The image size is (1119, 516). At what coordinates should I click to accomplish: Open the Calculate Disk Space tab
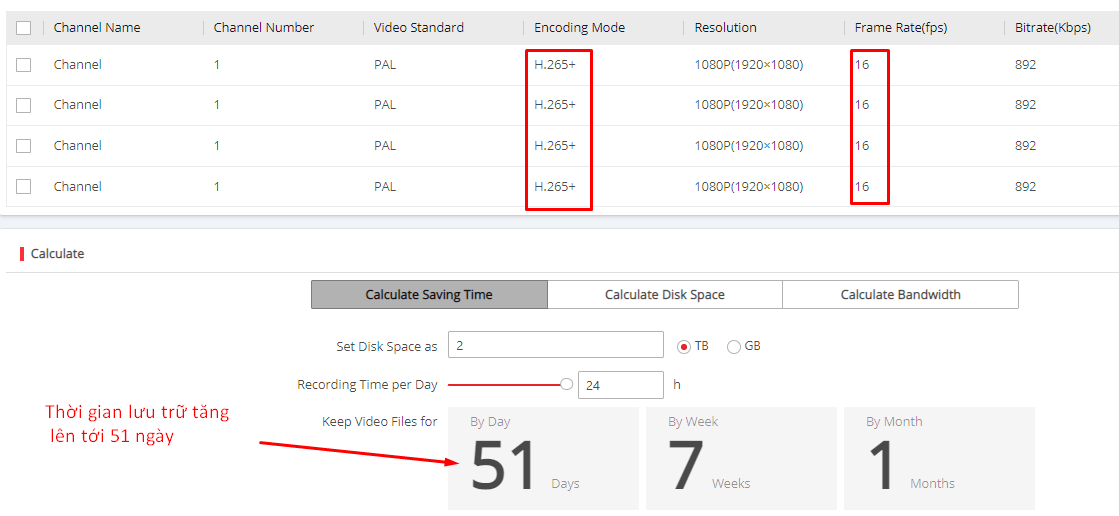[x=664, y=295]
